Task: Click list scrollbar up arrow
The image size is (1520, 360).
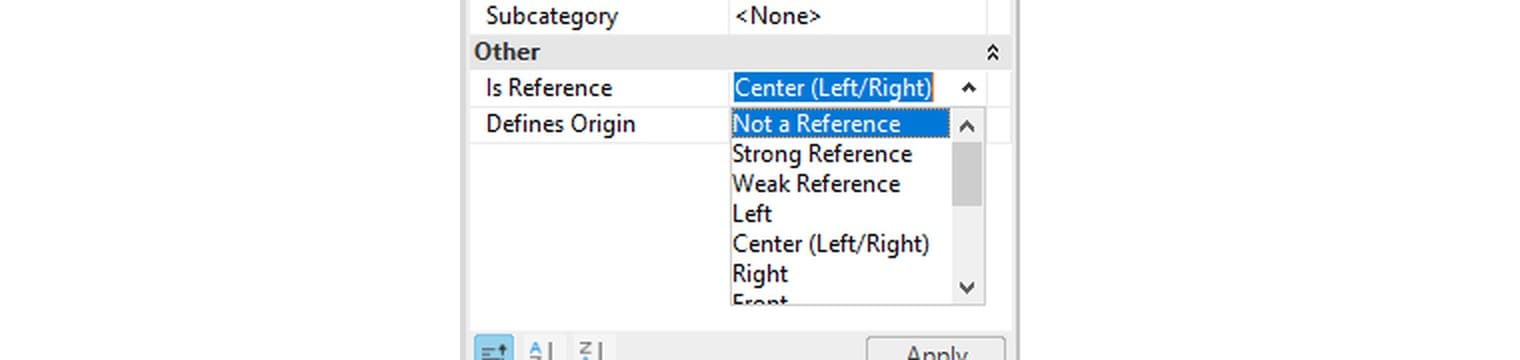Action: tap(966, 126)
